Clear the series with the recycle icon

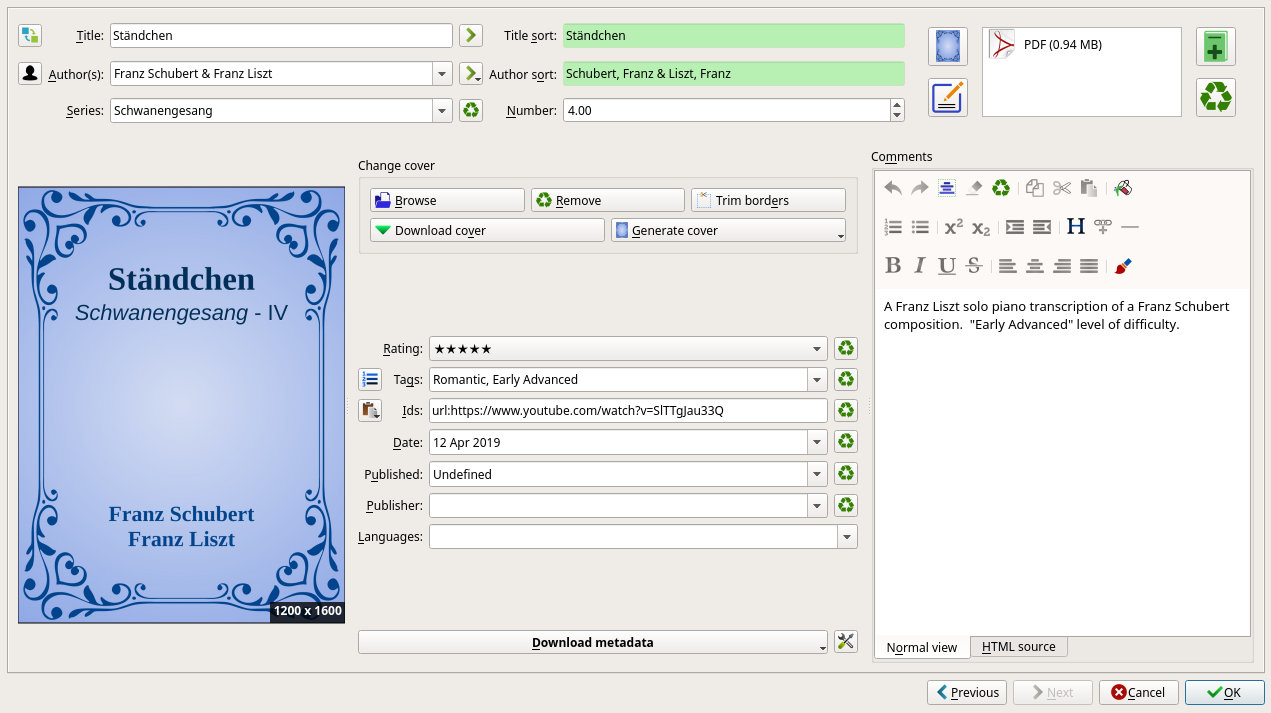click(471, 111)
